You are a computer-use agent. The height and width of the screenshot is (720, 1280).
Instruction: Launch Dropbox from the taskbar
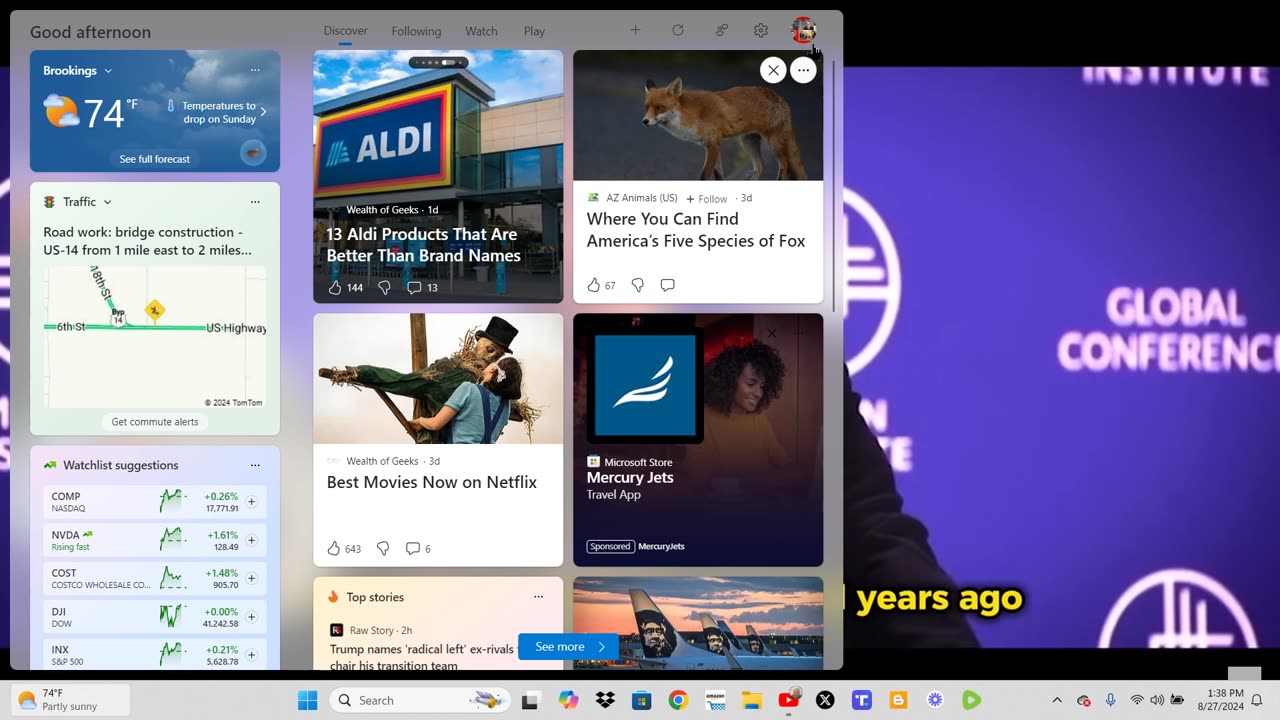[x=605, y=700]
